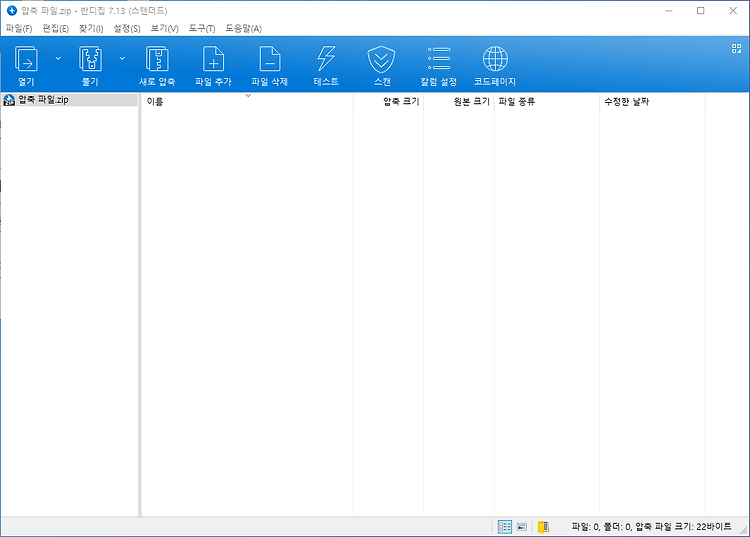Switch to detail list view icon
Screen dimensions: 750x537
click(505, 527)
